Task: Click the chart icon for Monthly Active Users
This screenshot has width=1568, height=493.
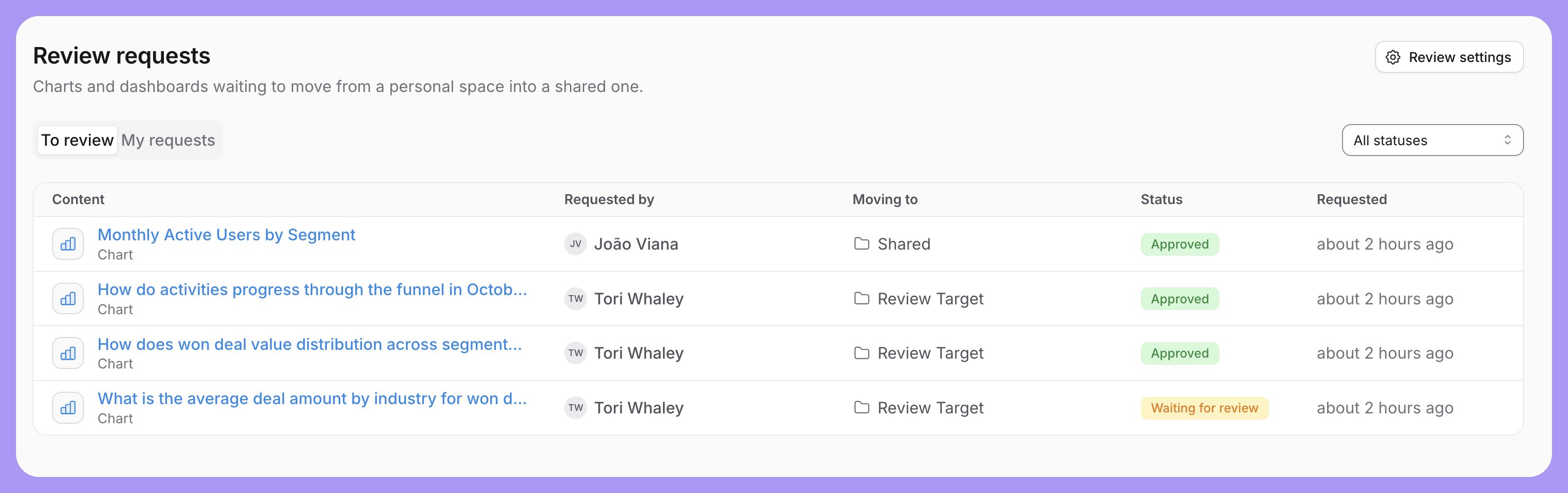Action: point(68,244)
